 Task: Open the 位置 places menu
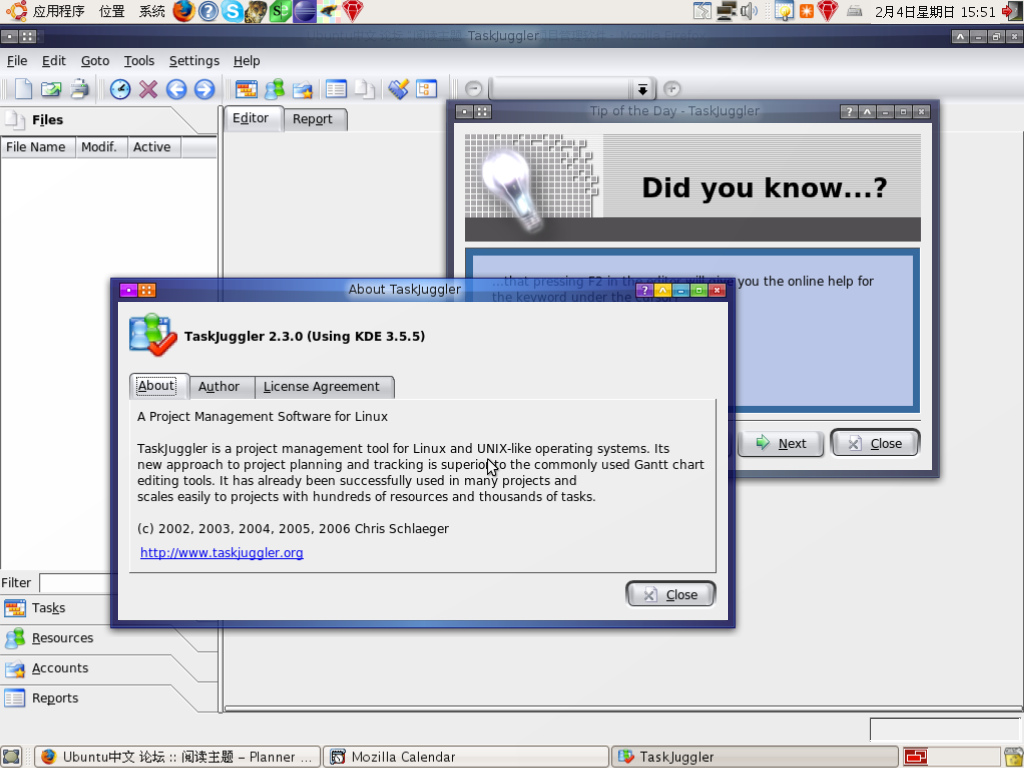pos(112,11)
